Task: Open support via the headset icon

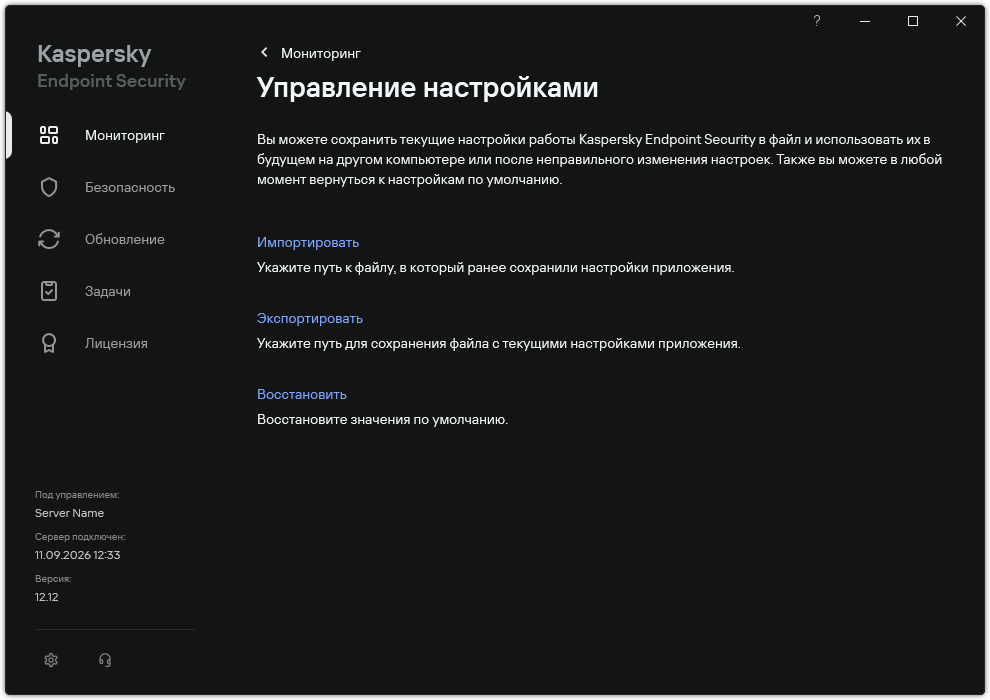Action: (105, 660)
